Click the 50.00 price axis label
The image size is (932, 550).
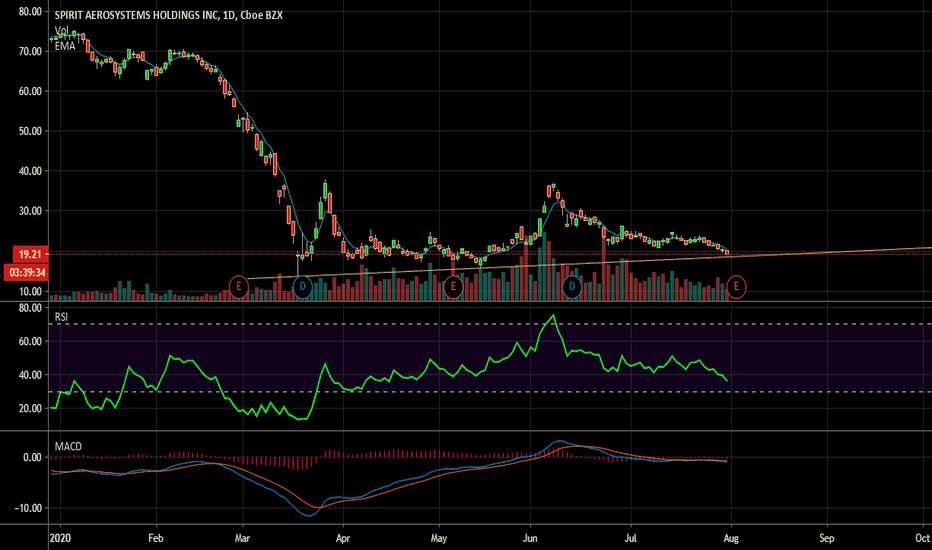[30, 131]
